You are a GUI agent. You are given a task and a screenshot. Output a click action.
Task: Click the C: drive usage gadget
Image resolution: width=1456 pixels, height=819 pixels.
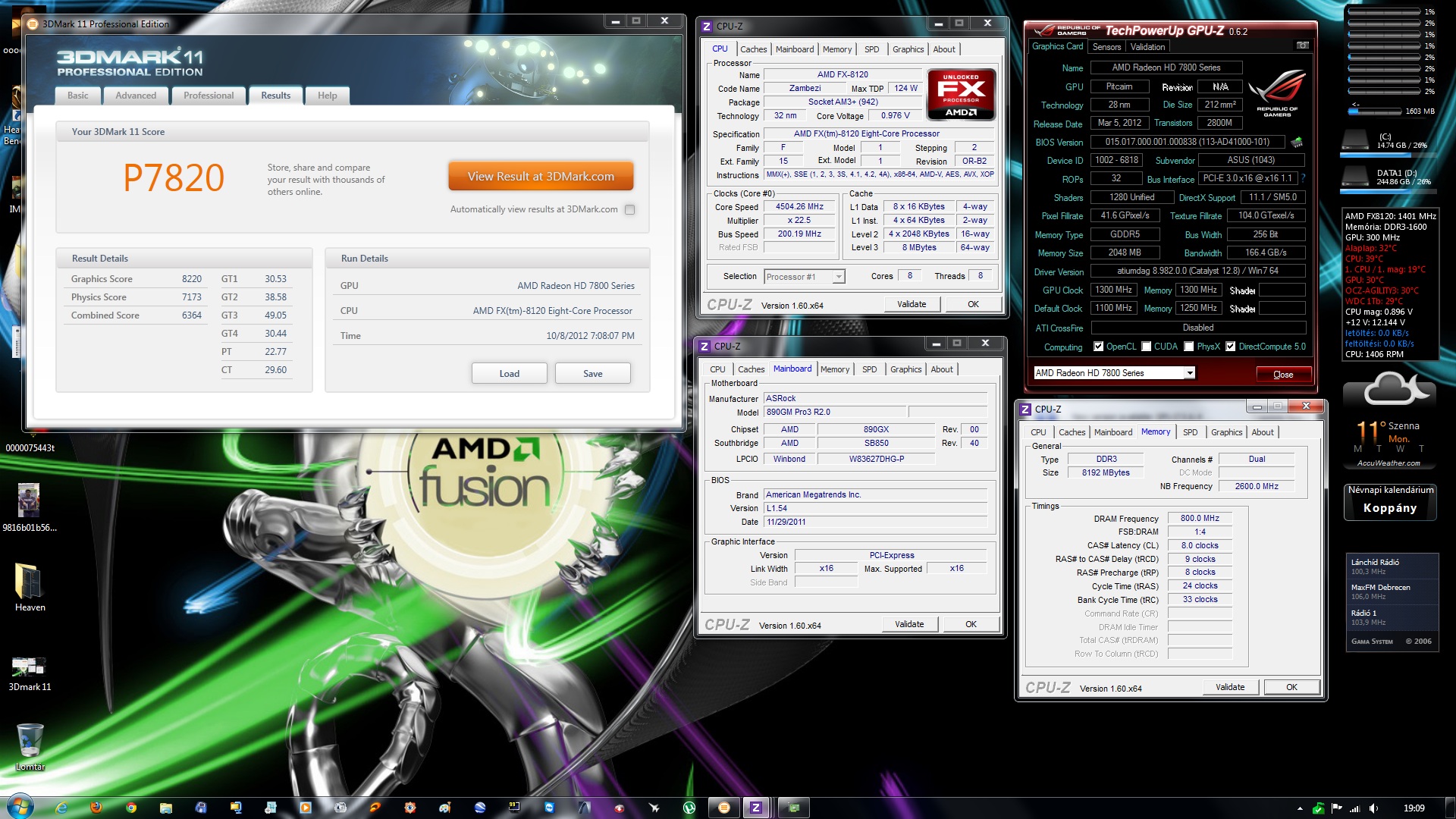[x=1387, y=142]
